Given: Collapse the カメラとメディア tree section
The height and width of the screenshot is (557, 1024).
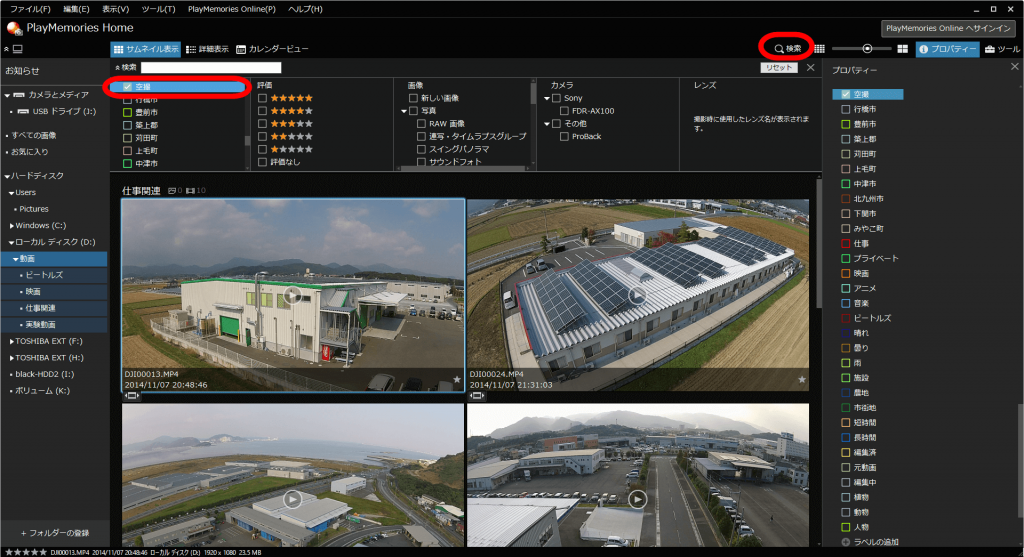Looking at the screenshot, I should click(x=7, y=95).
